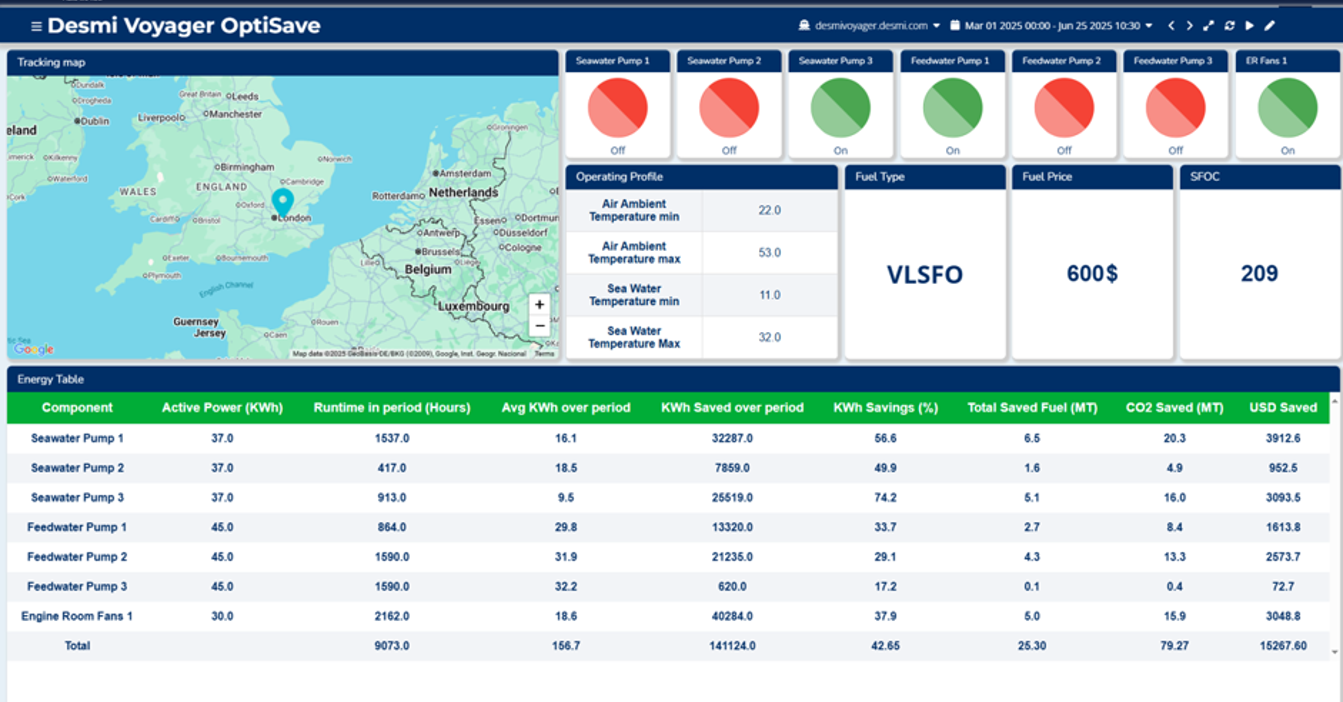Screen dimensions: 1343x702
Task: Click the USD Saved column header
Action: click(1282, 408)
